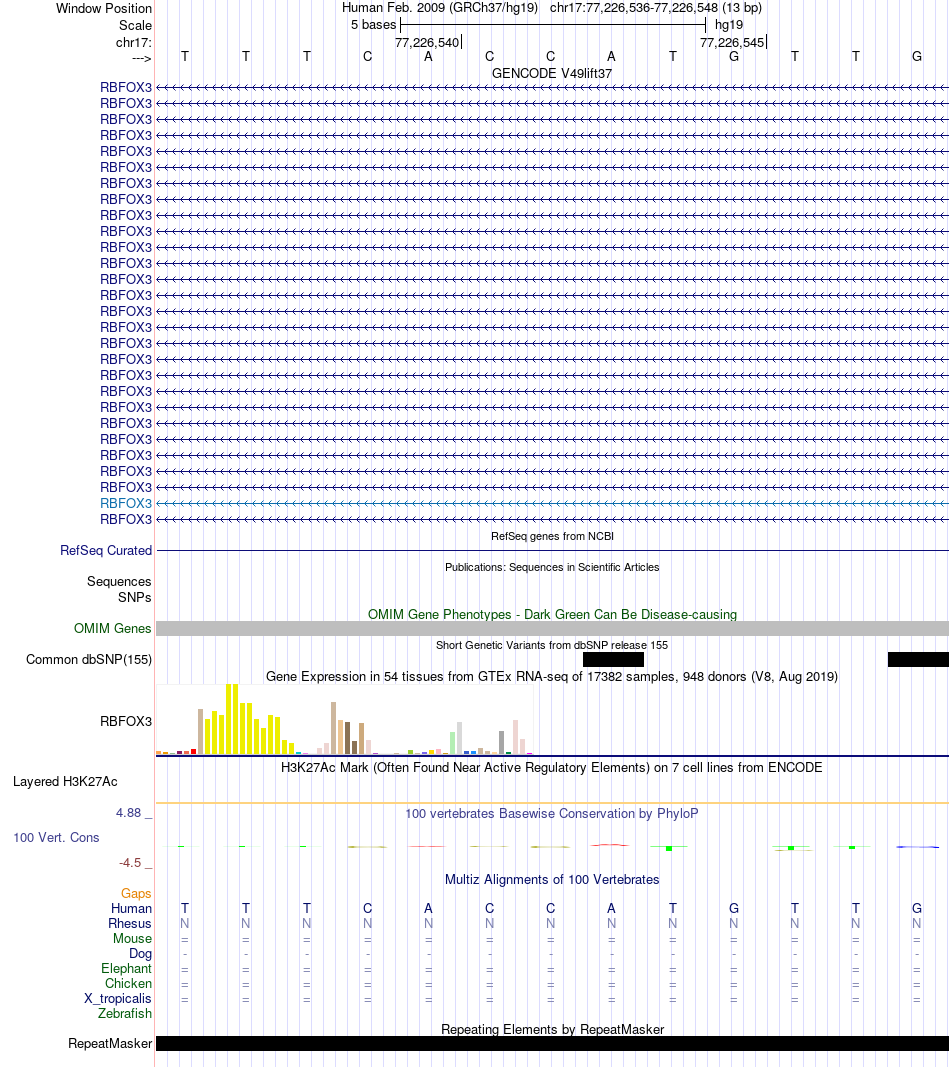Click the tallest yellow GTEx expression bars

tap(232, 719)
